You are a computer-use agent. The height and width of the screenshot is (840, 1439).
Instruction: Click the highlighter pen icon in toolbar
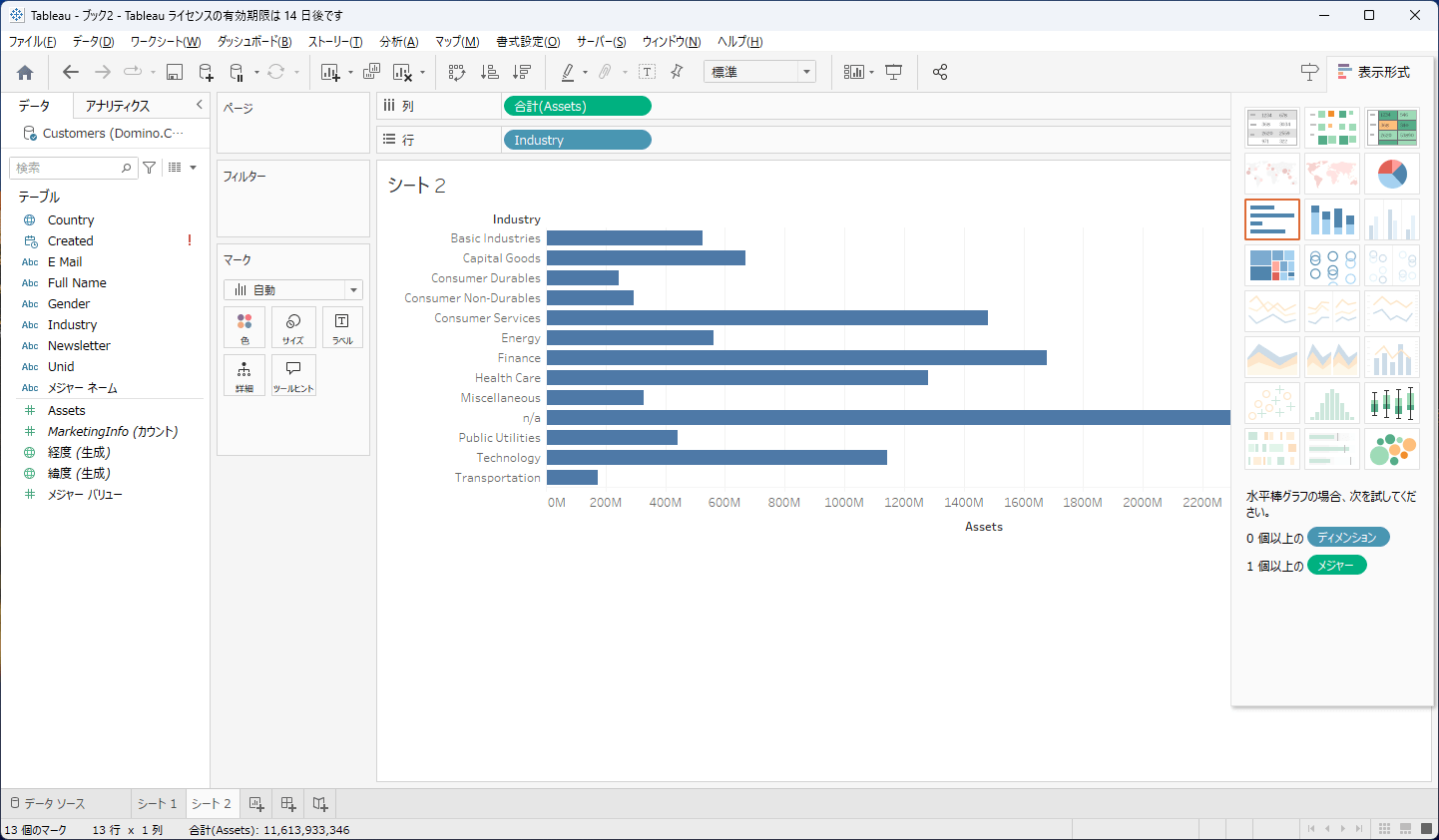coord(568,72)
